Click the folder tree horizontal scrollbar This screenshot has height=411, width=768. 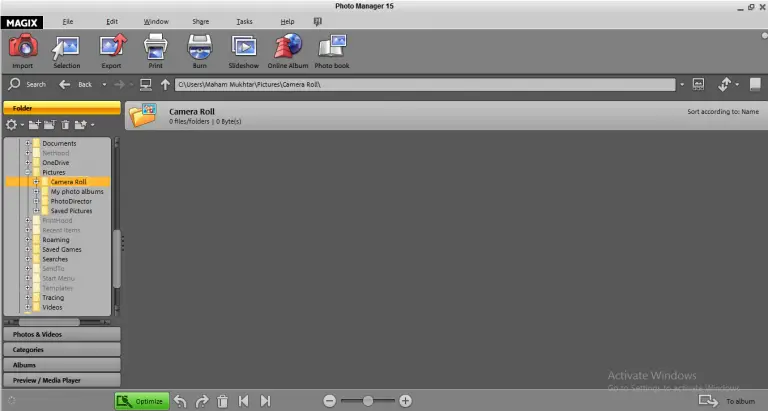(x=49, y=322)
